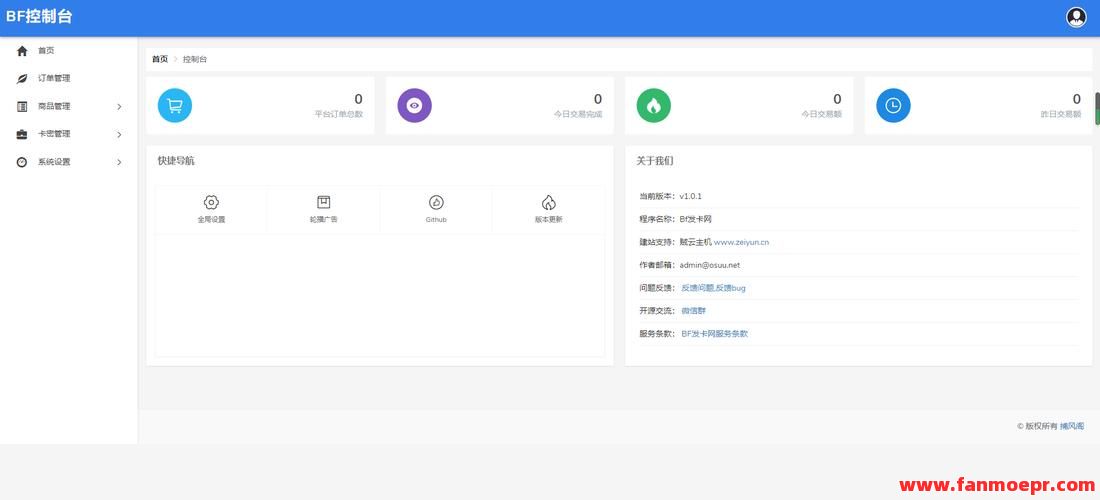1100x500 pixels.
Task: Open 系统设置 menu item
Action: pos(54,162)
